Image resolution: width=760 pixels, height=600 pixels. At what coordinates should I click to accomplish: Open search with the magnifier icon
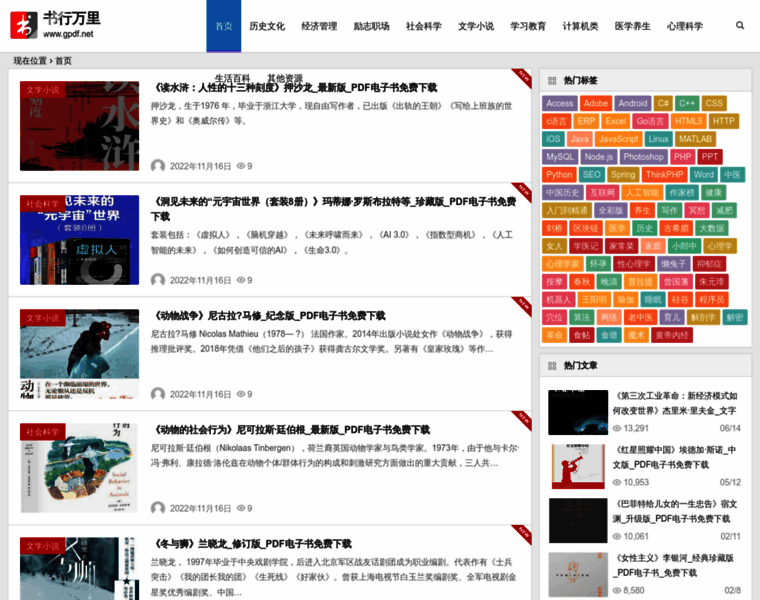point(740,25)
